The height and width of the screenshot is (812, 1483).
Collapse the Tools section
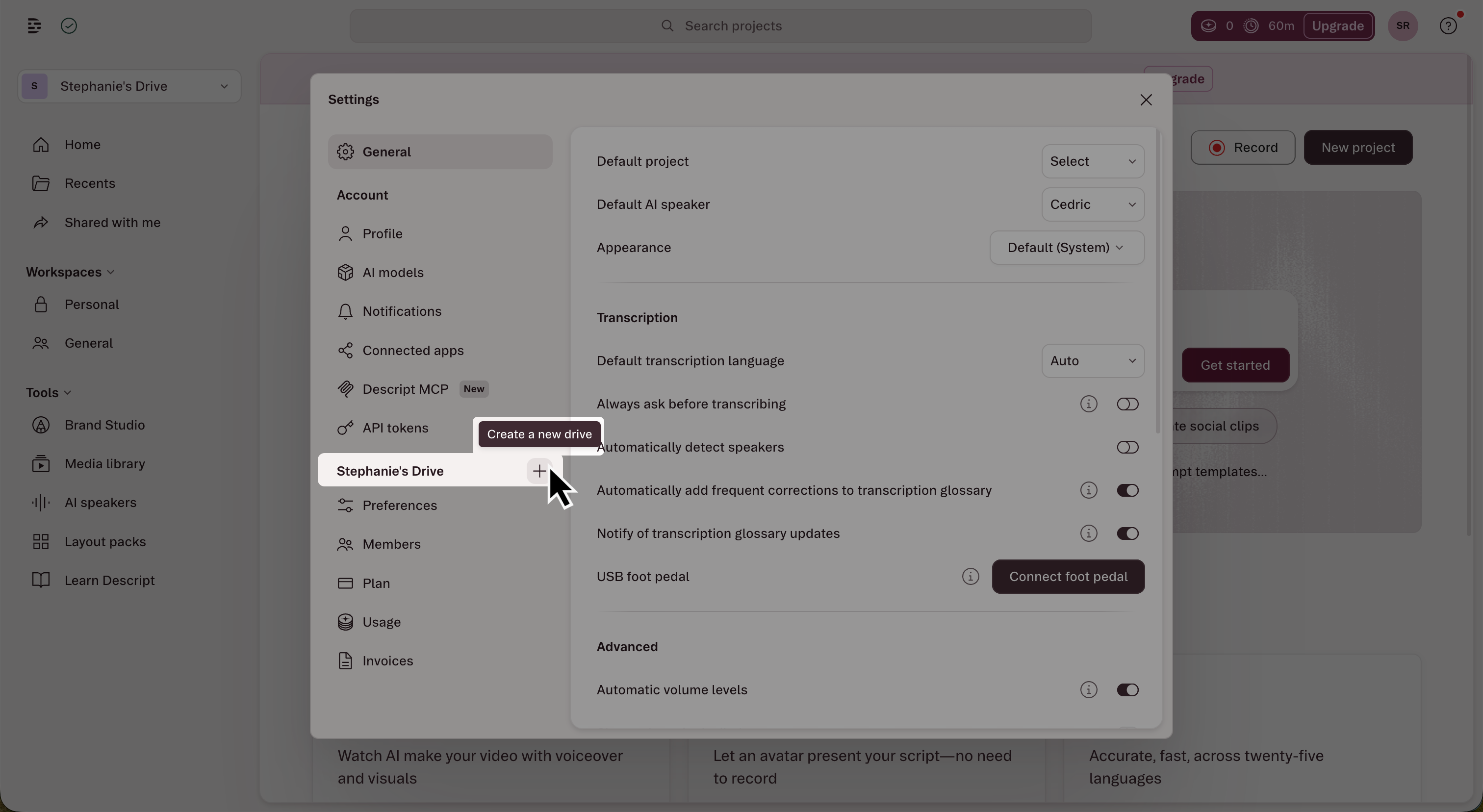[49, 392]
